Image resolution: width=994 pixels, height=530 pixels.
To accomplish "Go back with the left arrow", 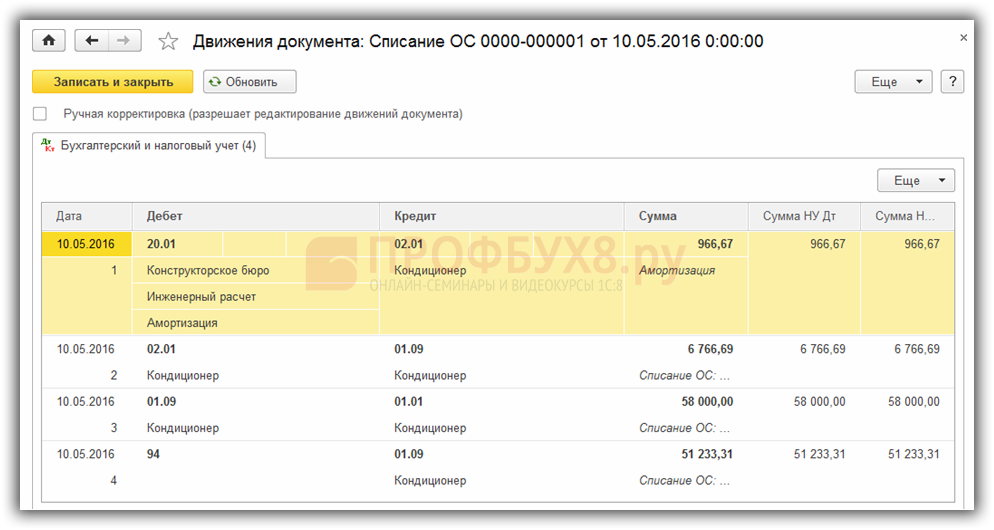I will (92, 41).
